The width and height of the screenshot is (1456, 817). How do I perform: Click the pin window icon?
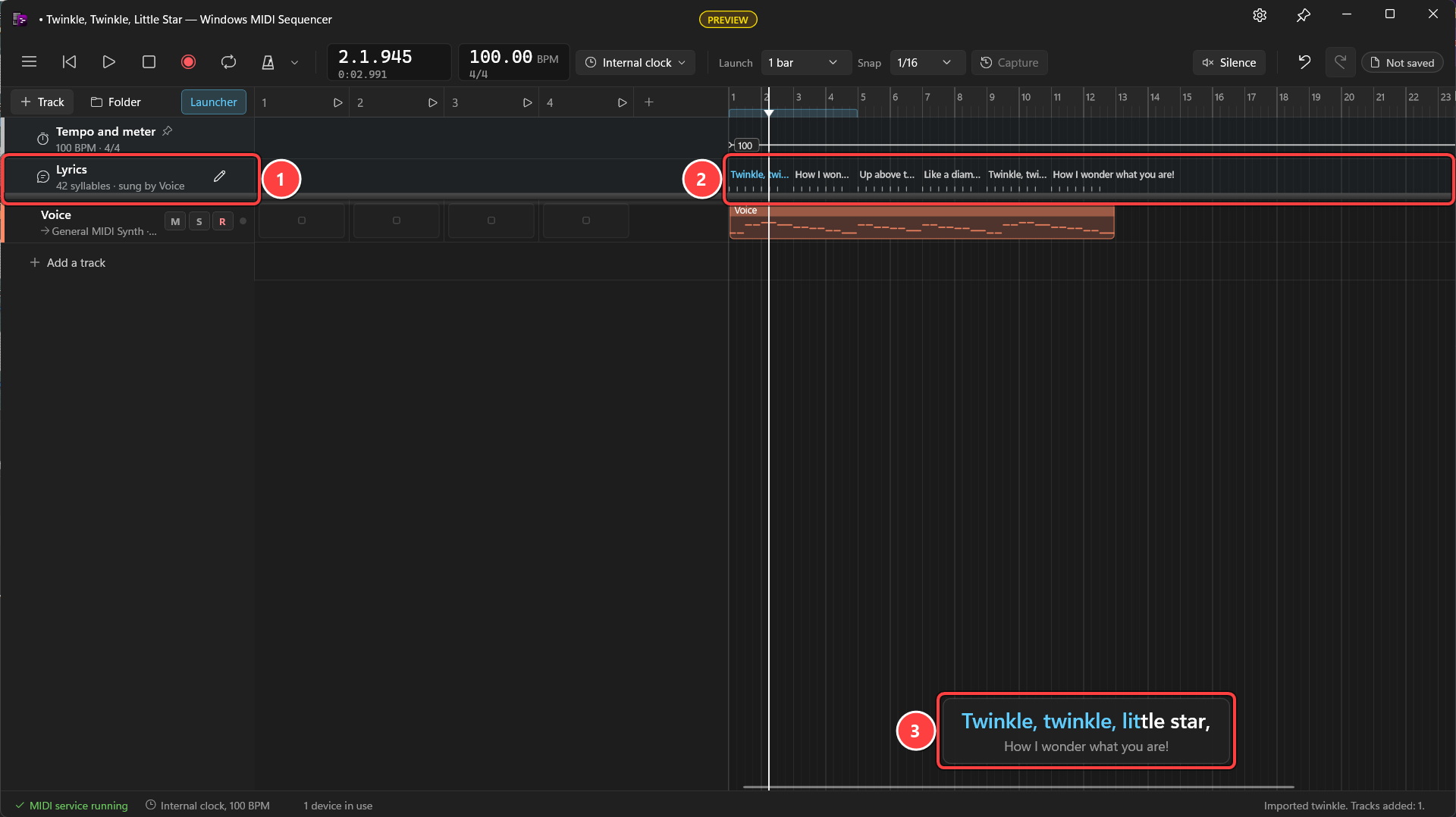pyautogui.click(x=1304, y=15)
